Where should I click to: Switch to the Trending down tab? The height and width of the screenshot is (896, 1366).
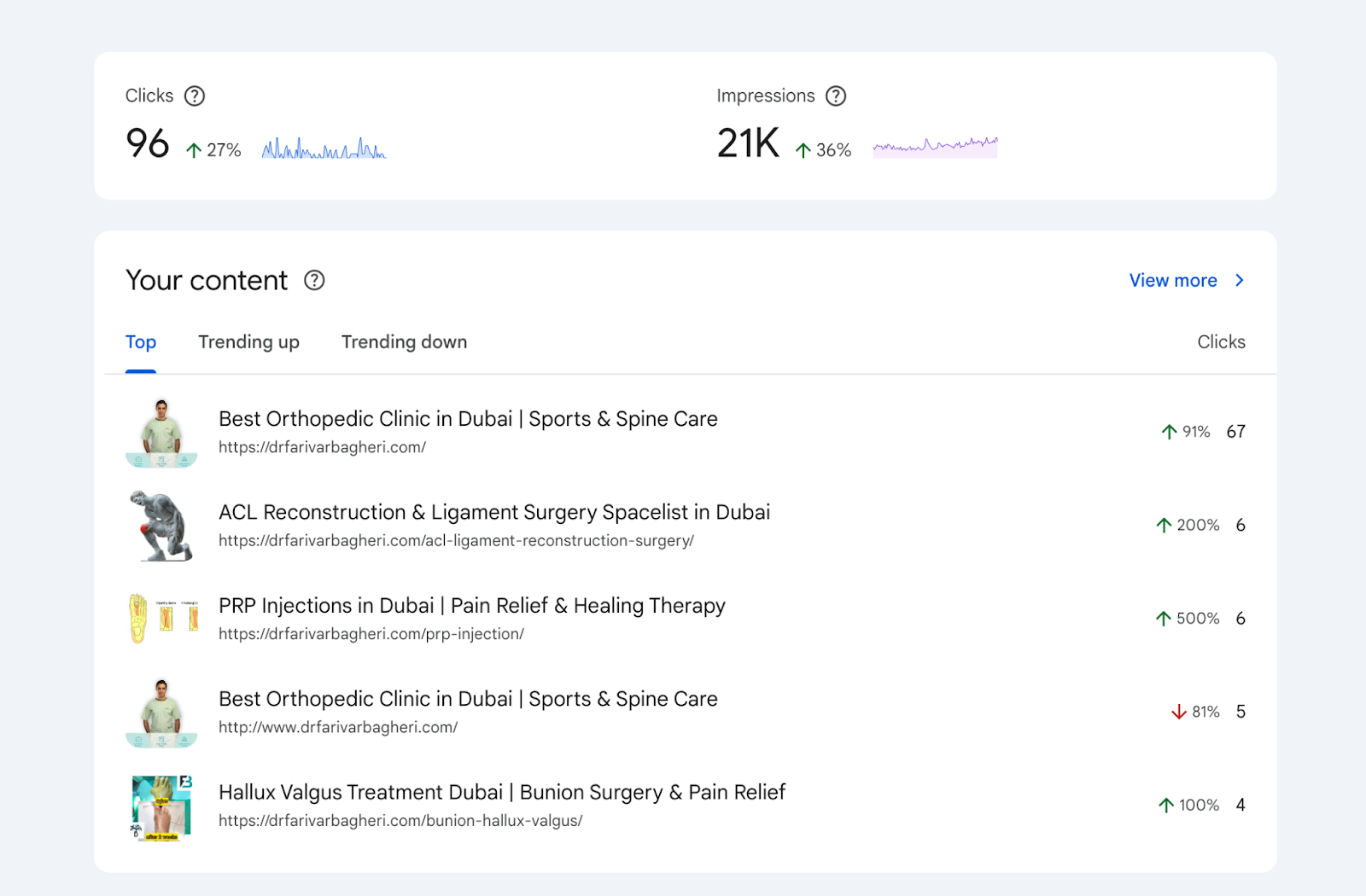404,342
